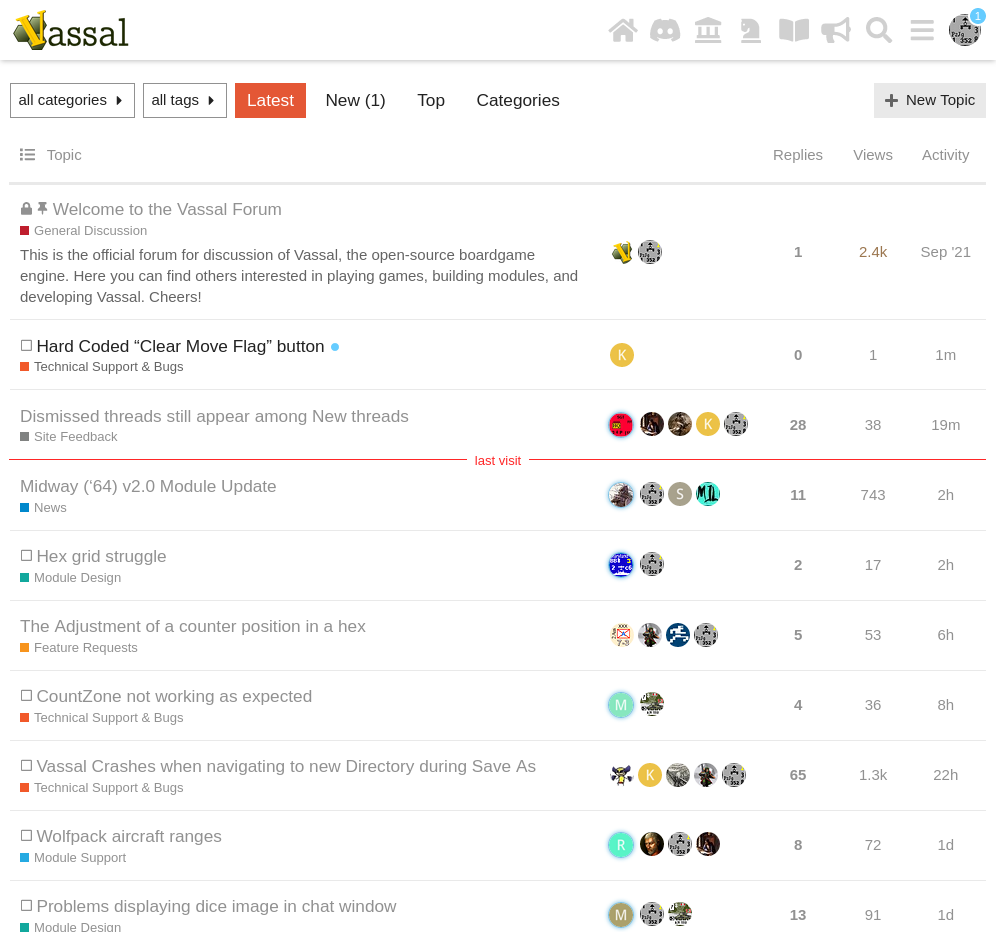Viewport: 996px width, 932px height.
Task: Open user avatar with notification badge
Action: click(x=964, y=30)
